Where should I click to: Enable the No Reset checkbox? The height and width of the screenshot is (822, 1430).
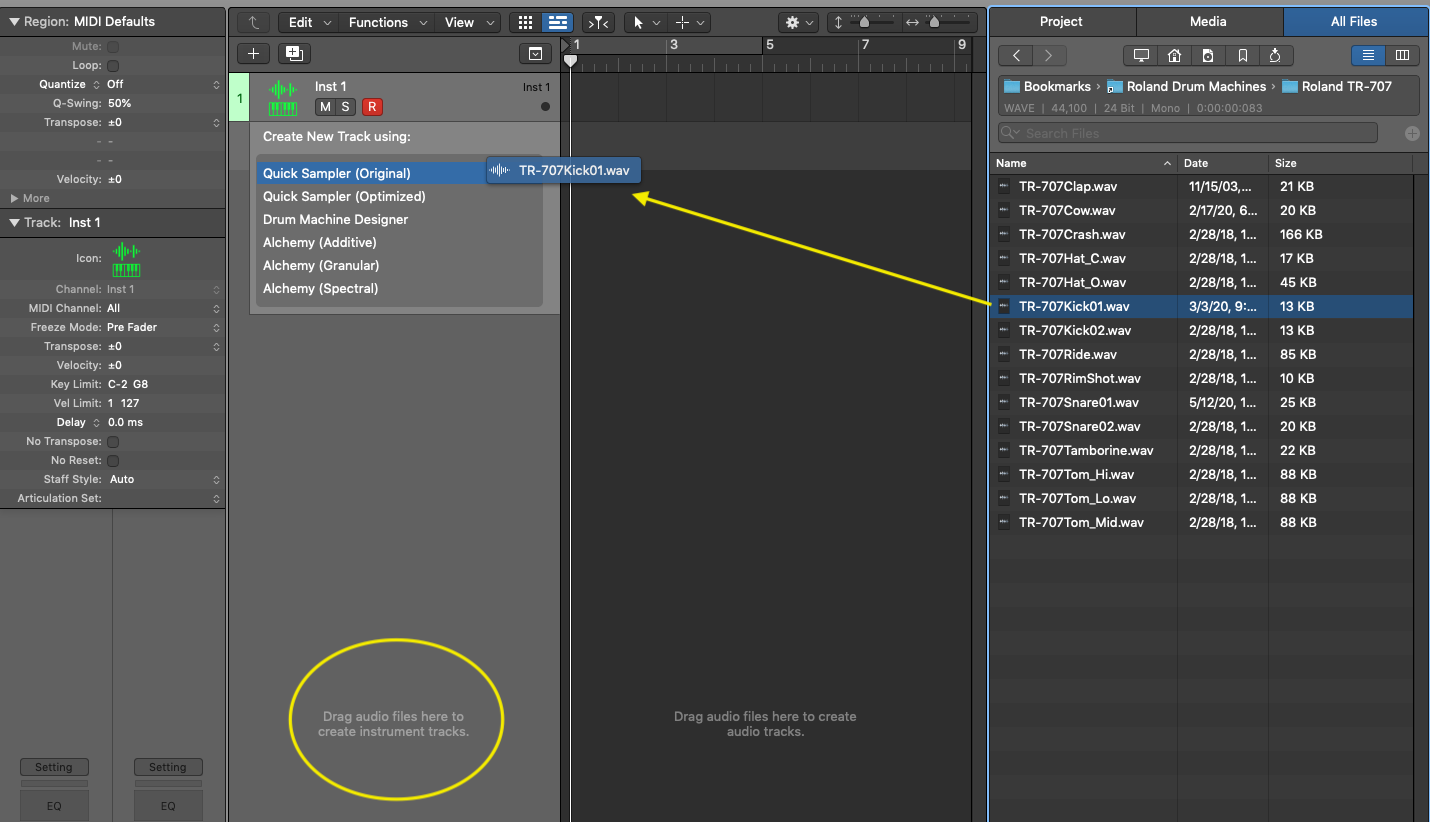[x=113, y=461]
